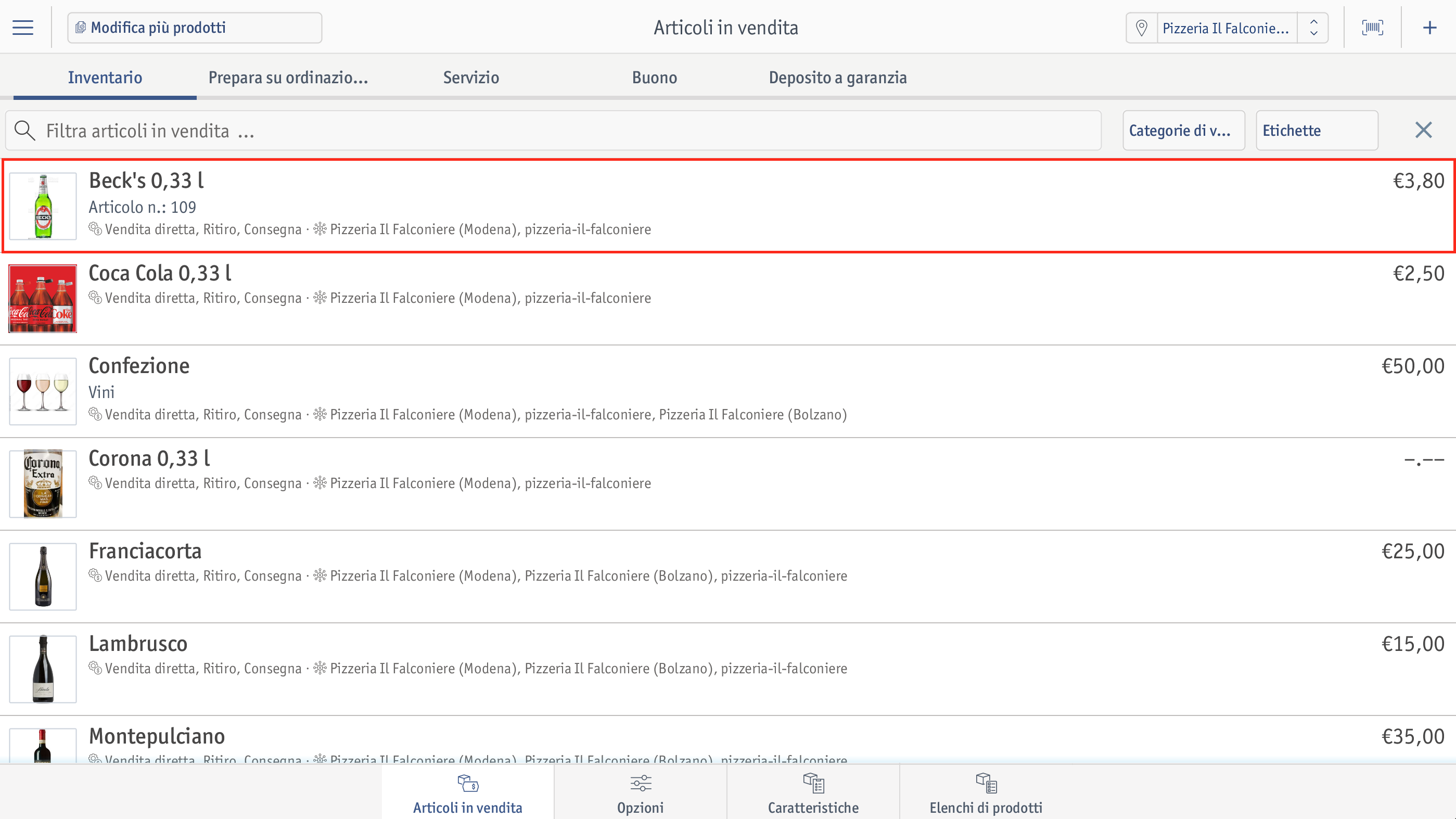This screenshot has width=1456, height=819.
Task: Switch to the Inventario tab
Action: pos(105,78)
